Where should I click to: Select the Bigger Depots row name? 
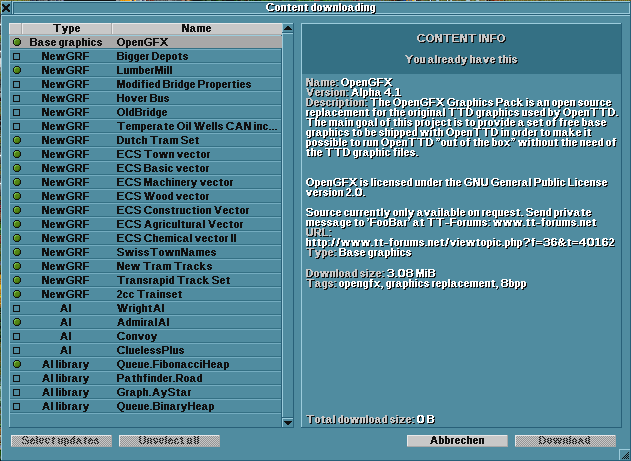[x=152, y=56]
